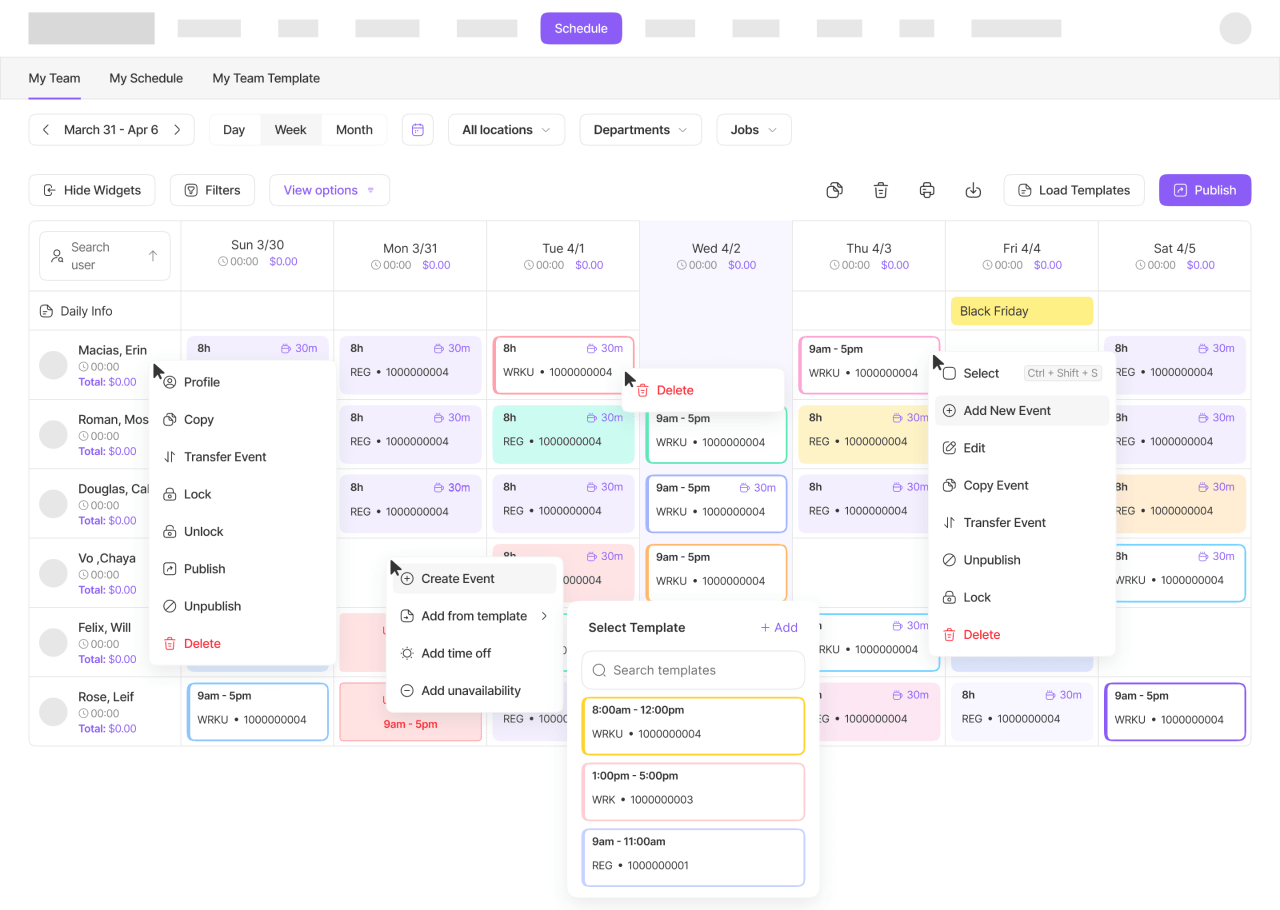Click inside the Search templates field
This screenshot has height=910, width=1280.
pyautogui.click(x=693, y=670)
